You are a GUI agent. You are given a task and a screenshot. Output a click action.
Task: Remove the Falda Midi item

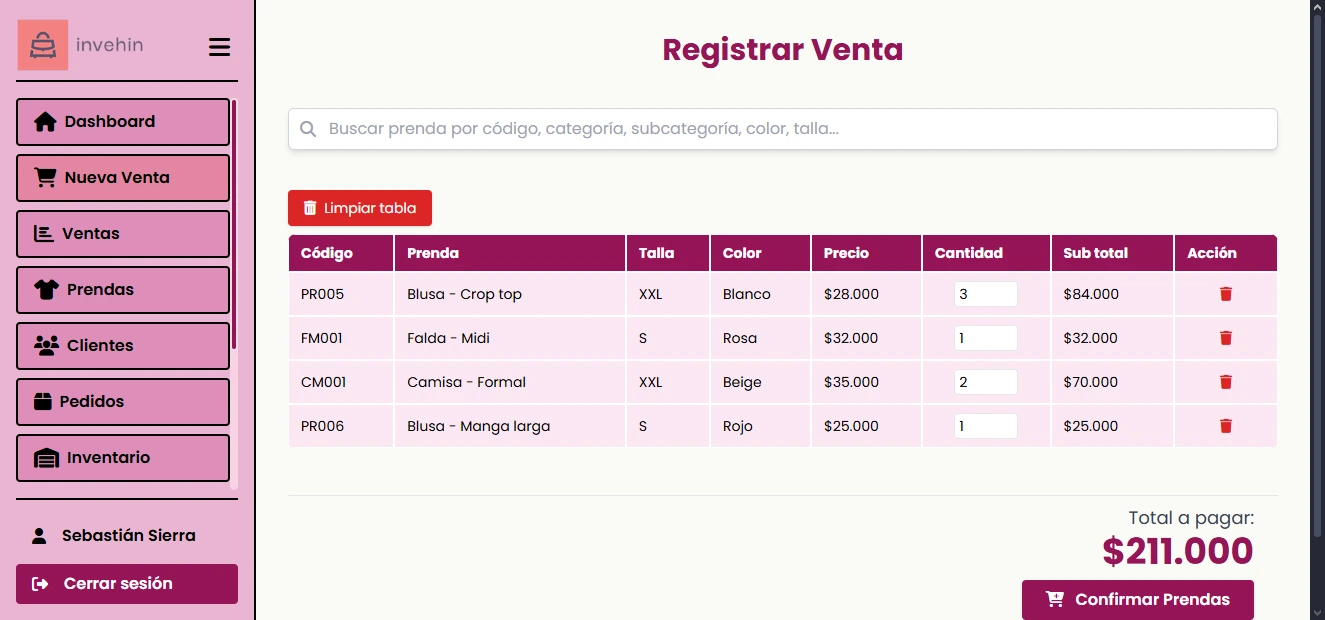(x=1225, y=337)
